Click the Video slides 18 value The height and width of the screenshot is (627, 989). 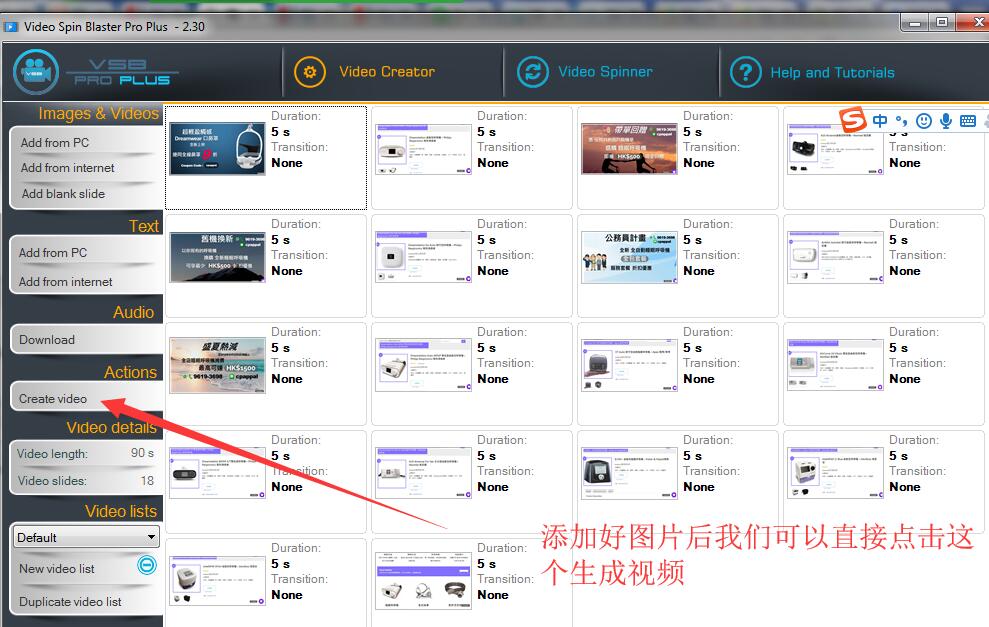click(147, 481)
